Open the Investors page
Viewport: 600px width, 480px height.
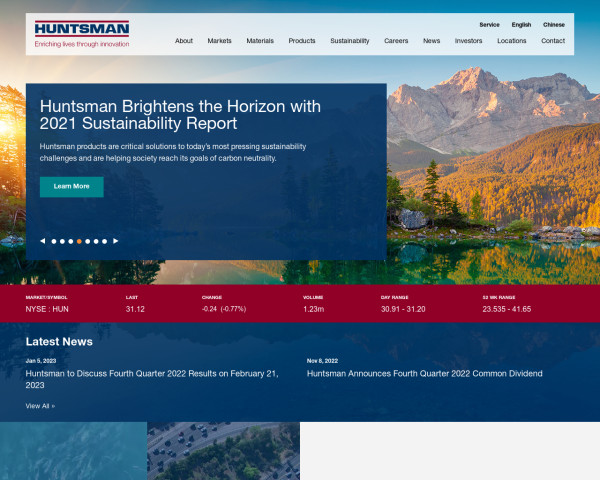(468, 41)
